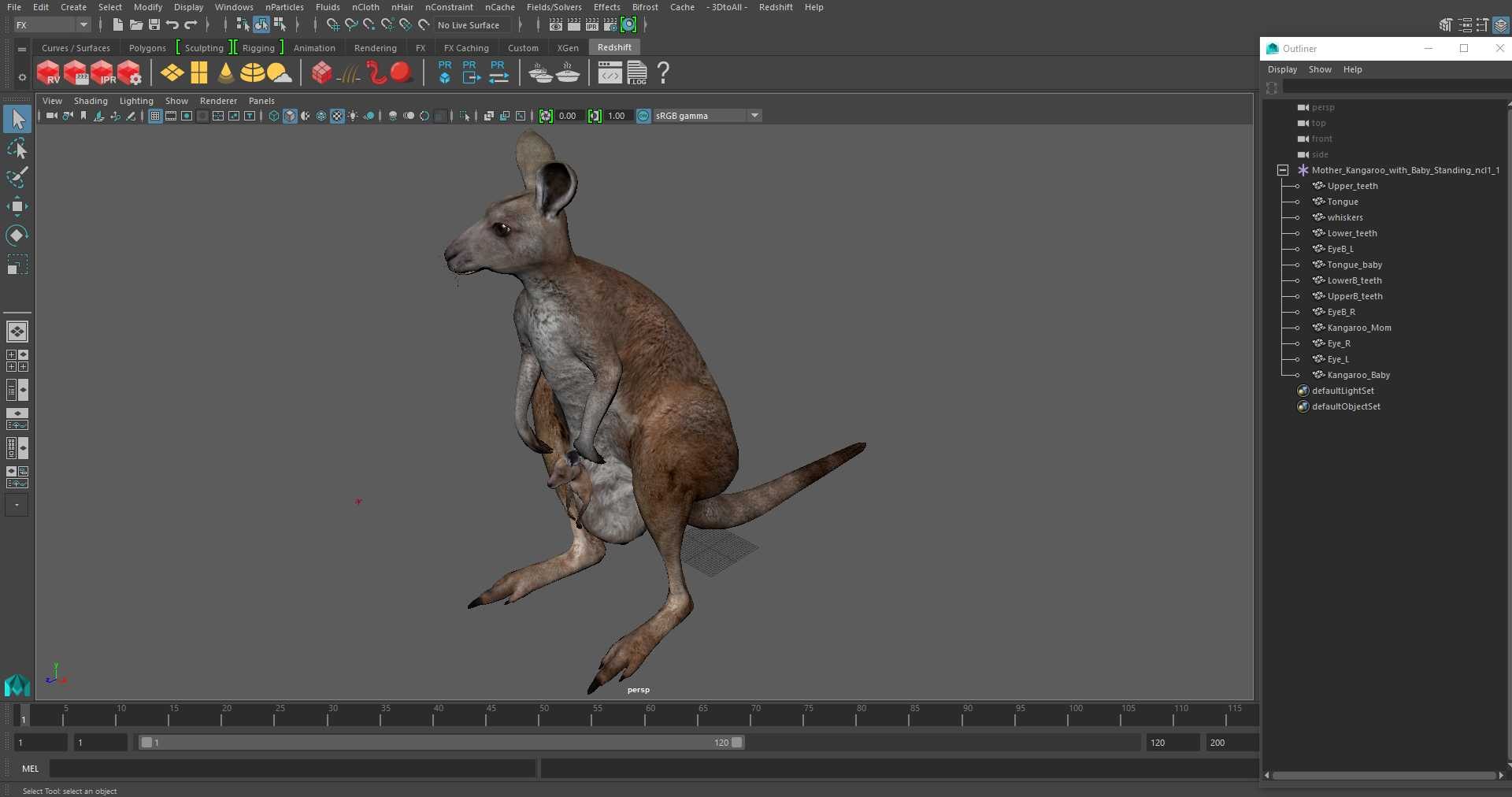
Task: Toggle the resolution gate viewport button
Action: click(187, 116)
